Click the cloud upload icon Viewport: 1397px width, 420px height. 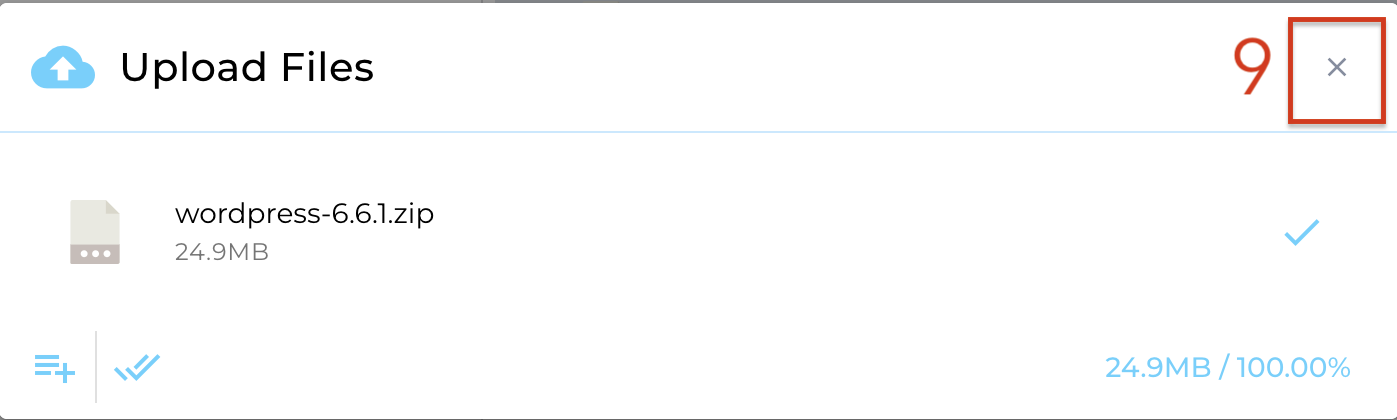[x=63, y=68]
